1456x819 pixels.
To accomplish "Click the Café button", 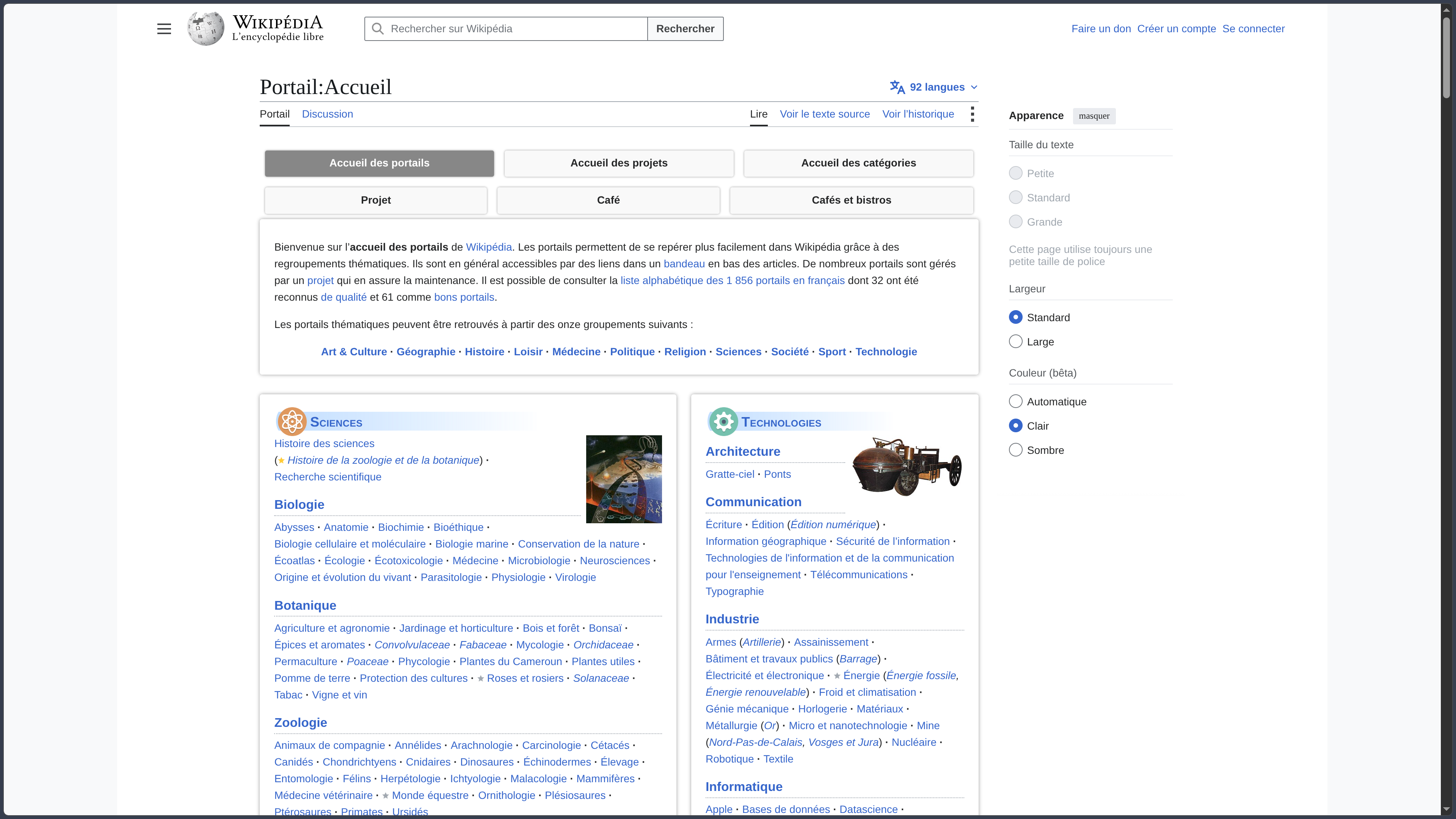I will coord(608,200).
